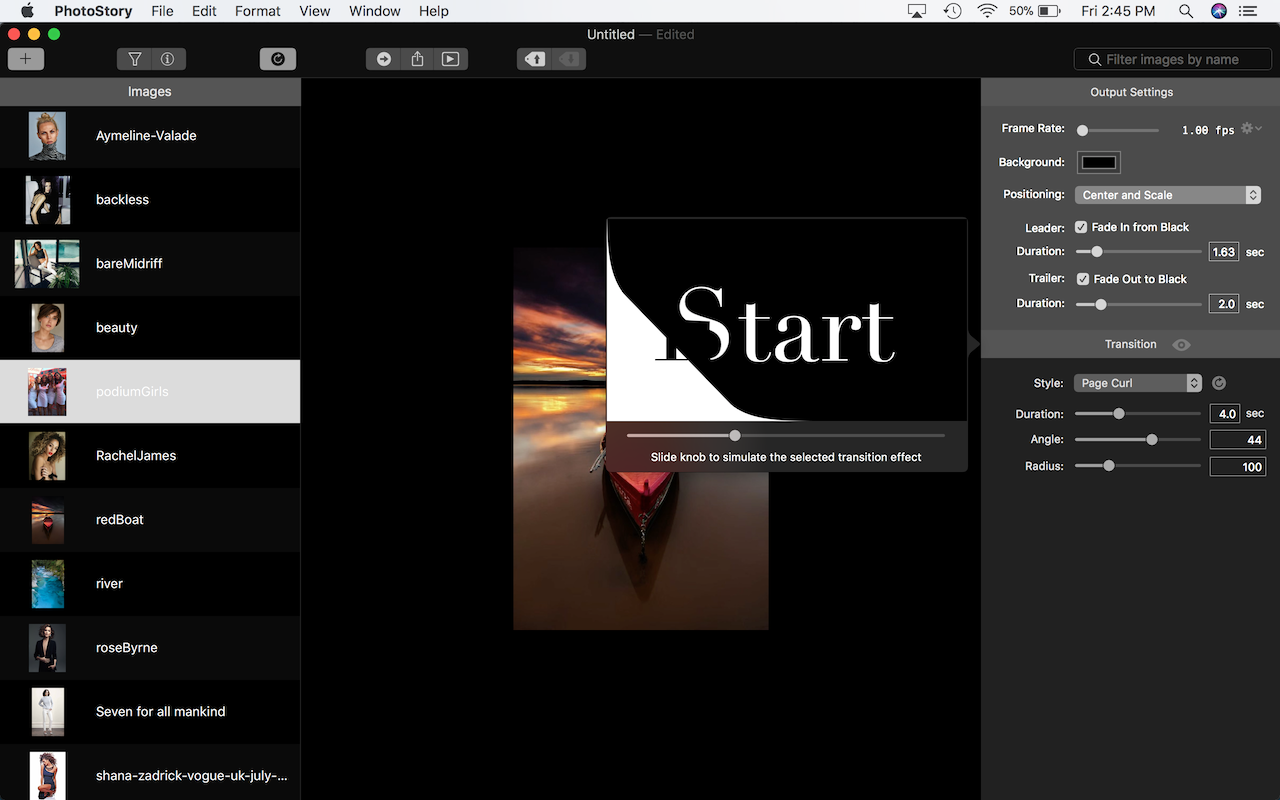Click the AirPlay display icon
1280x800 pixels.
(917, 11)
